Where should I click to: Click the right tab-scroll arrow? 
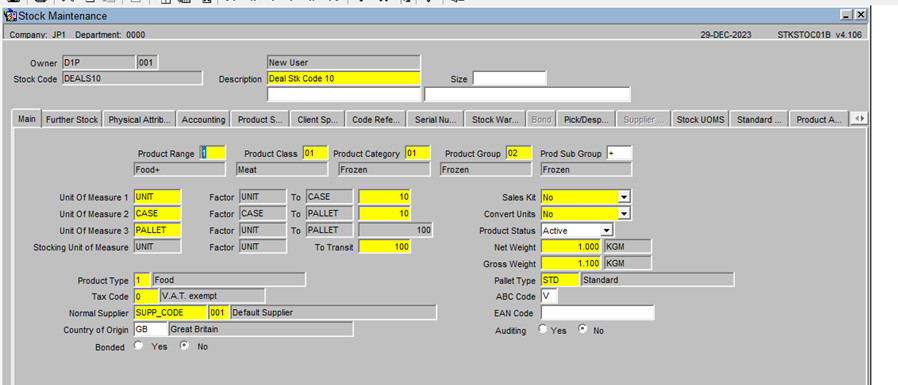click(x=863, y=119)
